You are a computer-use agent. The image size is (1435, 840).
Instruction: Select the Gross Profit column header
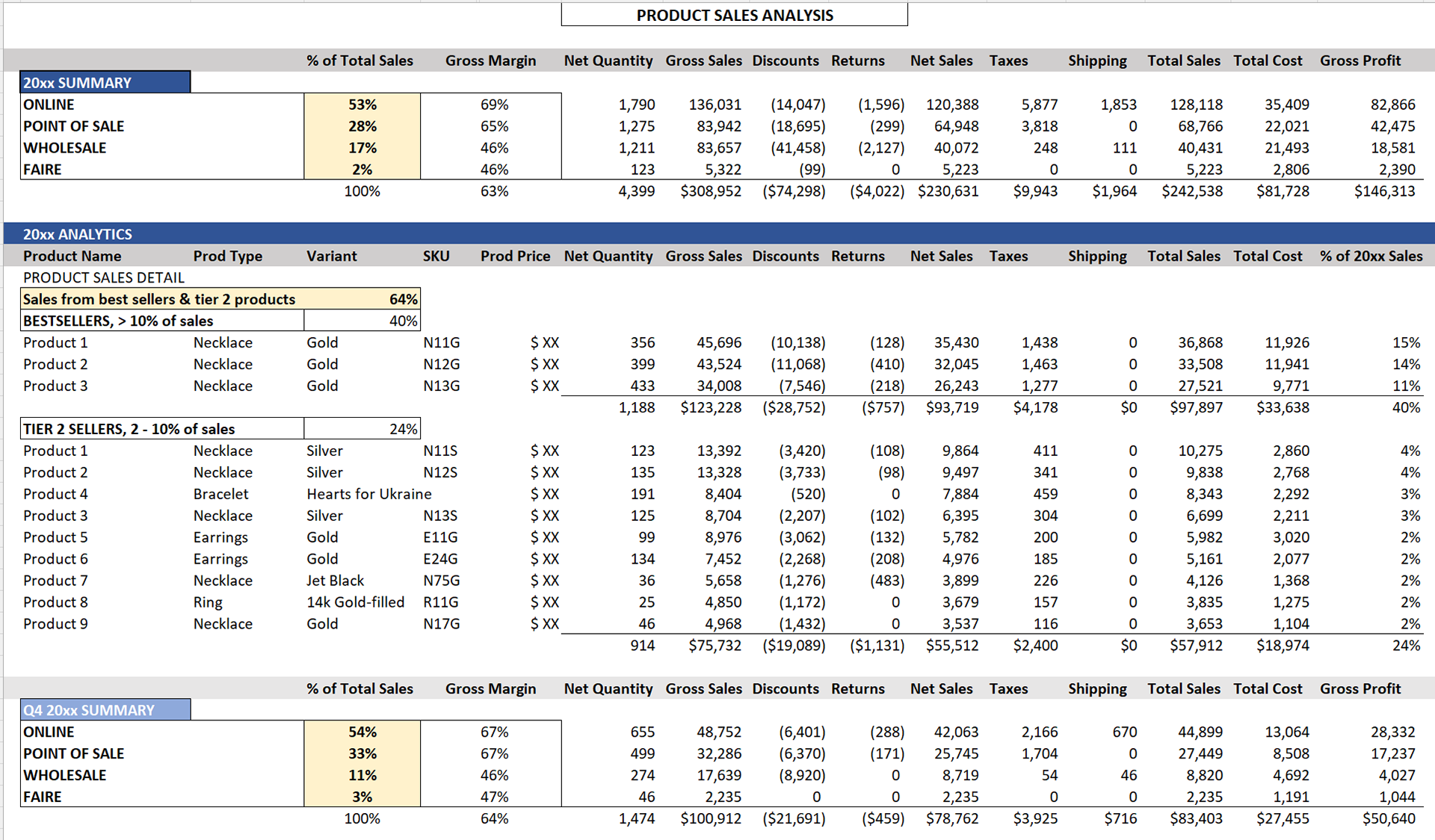1360,61
